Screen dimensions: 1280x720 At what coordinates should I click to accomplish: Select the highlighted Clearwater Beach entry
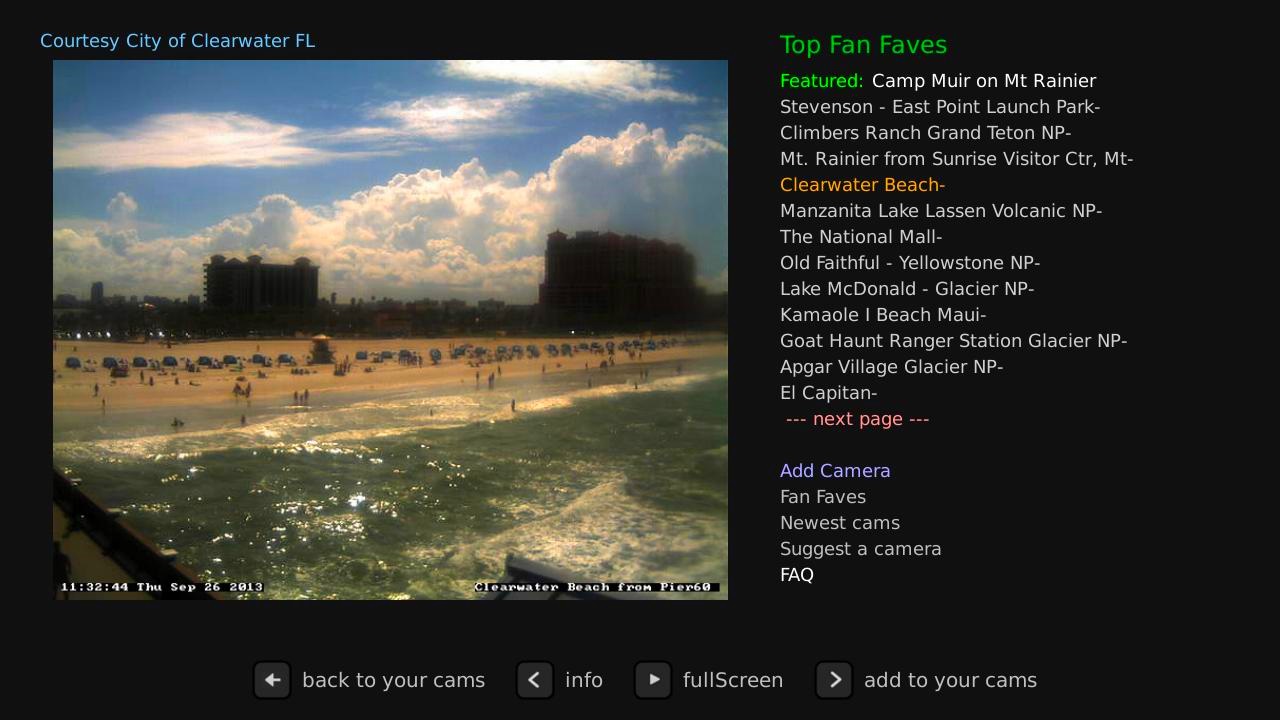coord(863,185)
